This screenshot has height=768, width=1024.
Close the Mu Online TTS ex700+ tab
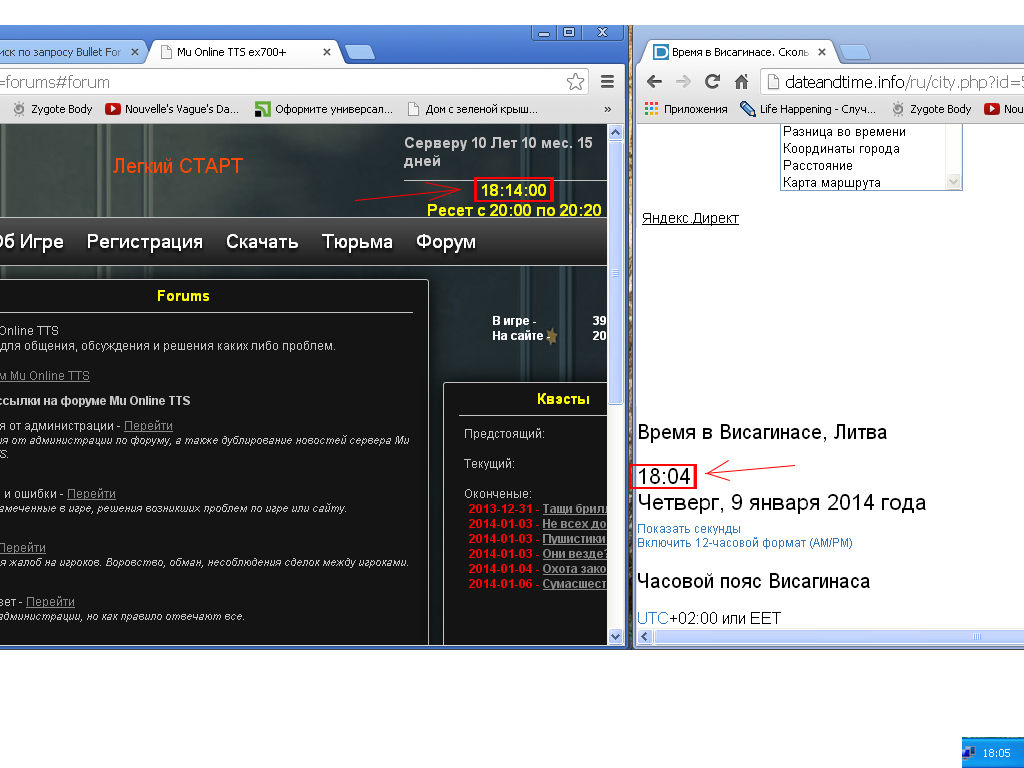(327, 52)
